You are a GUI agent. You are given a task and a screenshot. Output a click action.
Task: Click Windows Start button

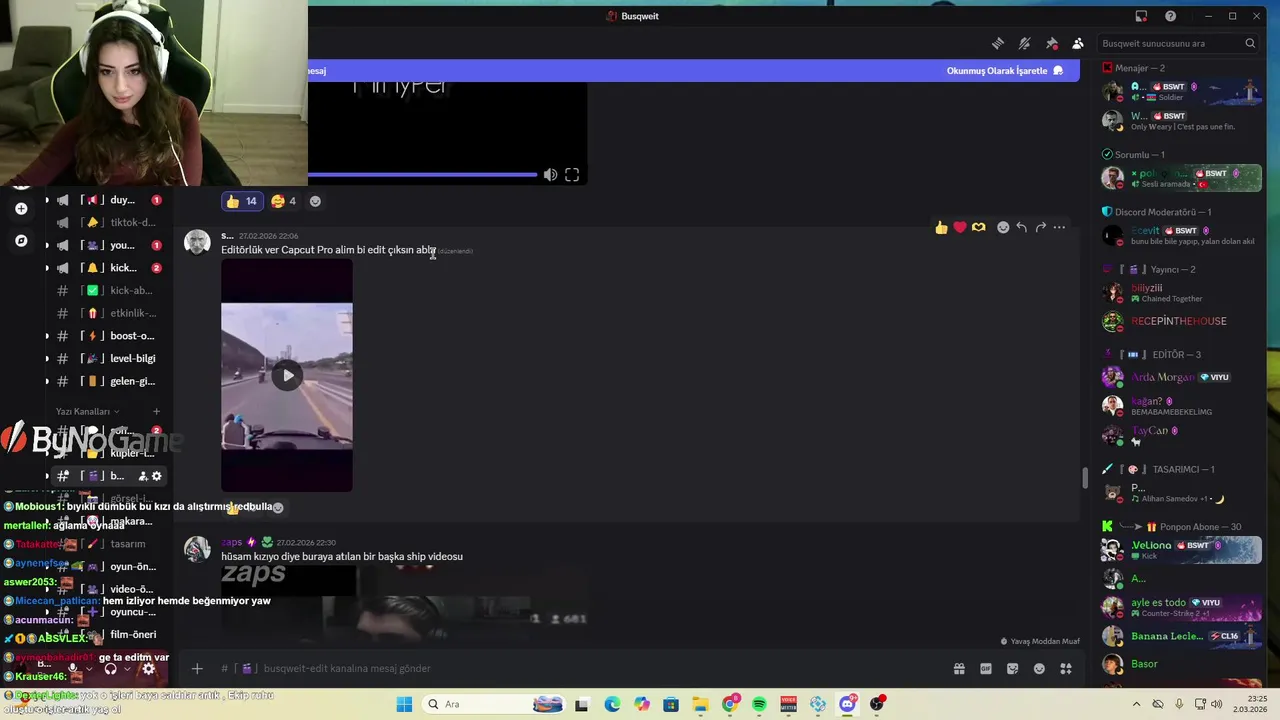click(x=404, y=704)
